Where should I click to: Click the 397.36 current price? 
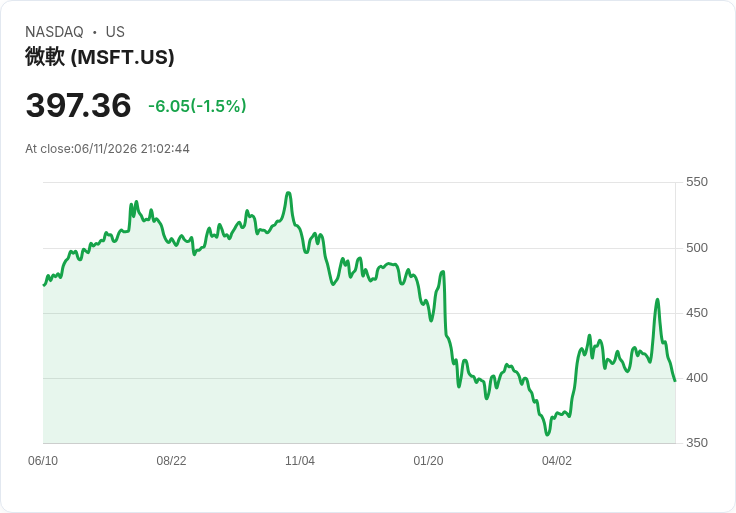point(78,105)
